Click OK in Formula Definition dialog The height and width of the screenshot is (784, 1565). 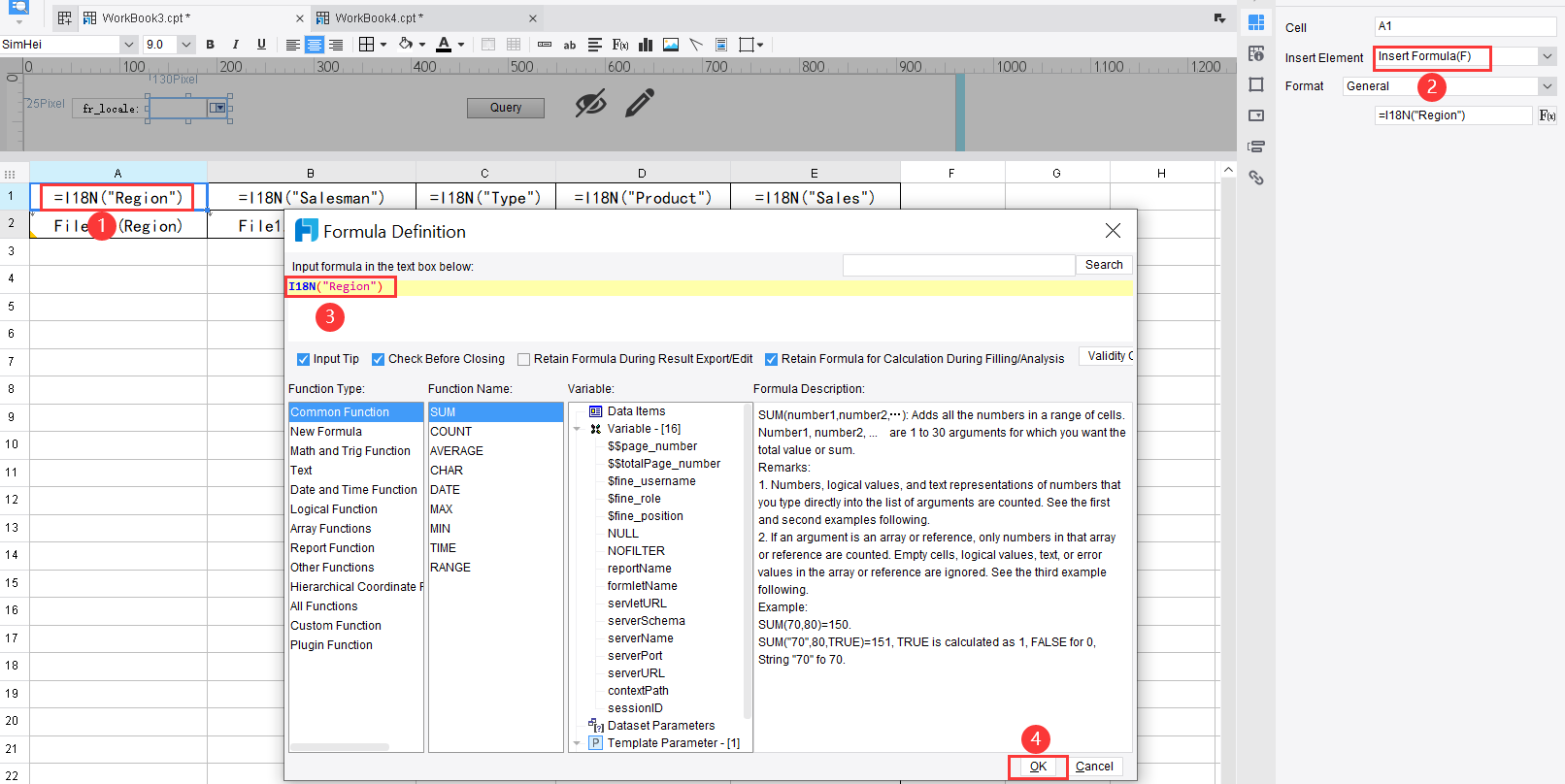1038,767
